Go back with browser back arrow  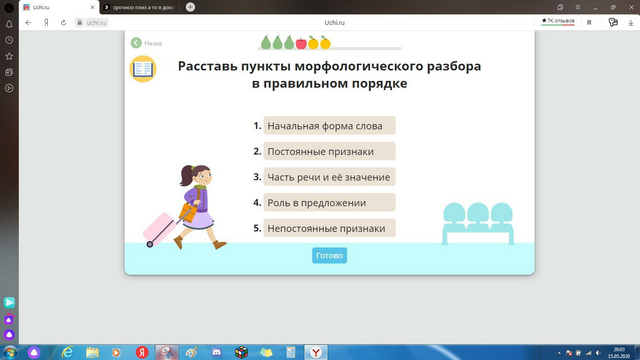(28, 22)
